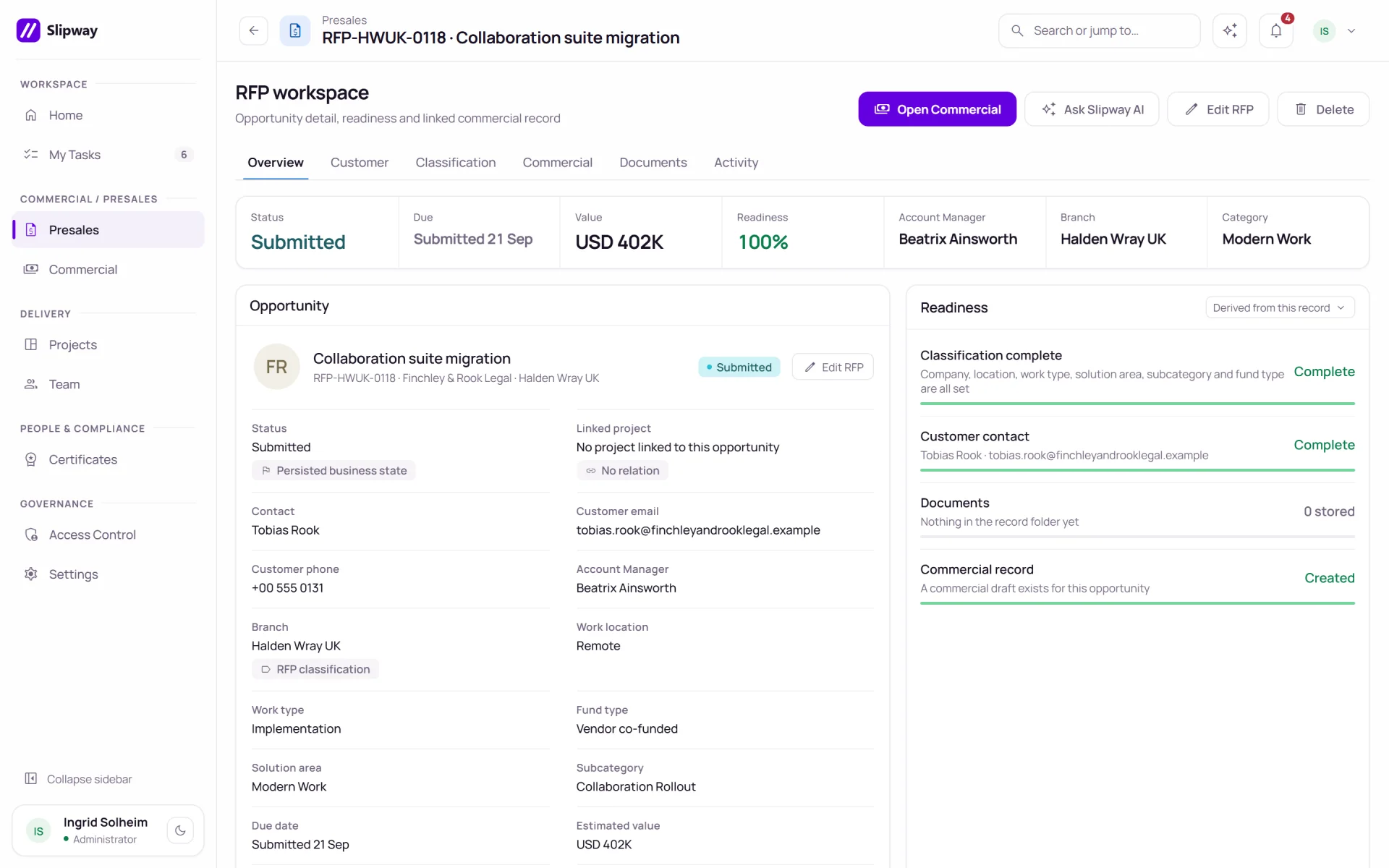Viewport: 1389px width, 868px height.
Task: Click the Commercial record progress bar
Action: tap(1137, 603)
